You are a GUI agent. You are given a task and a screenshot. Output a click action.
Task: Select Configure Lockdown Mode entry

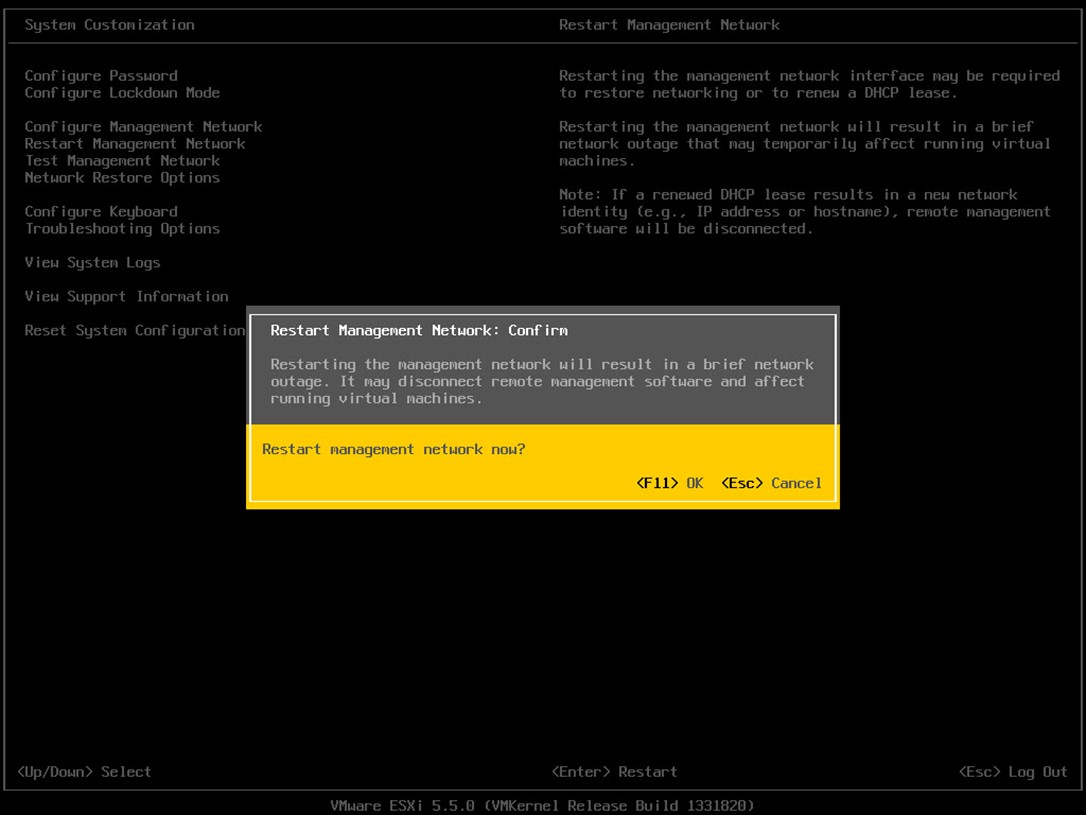(122, 93)
